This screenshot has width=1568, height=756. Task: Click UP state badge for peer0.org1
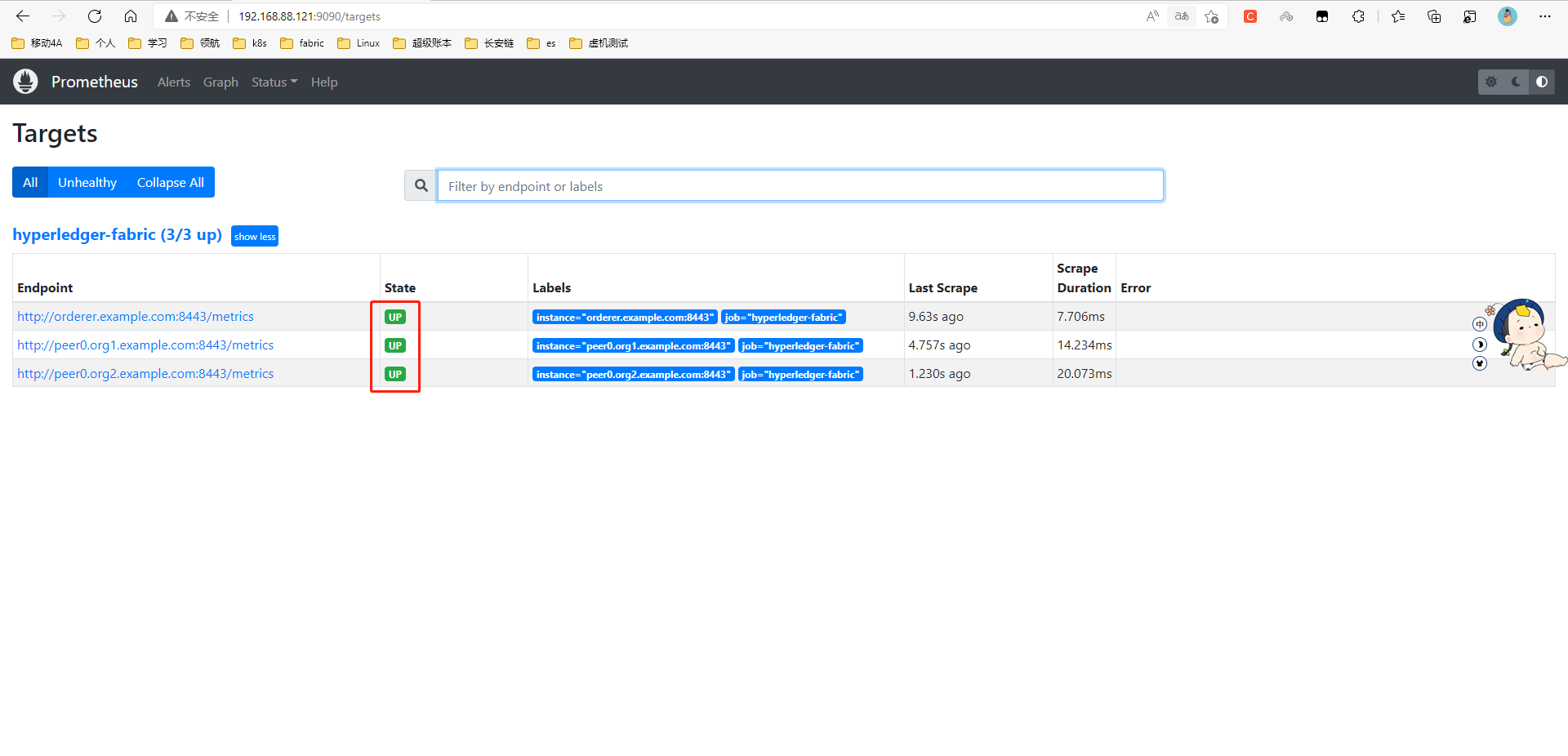395,345
